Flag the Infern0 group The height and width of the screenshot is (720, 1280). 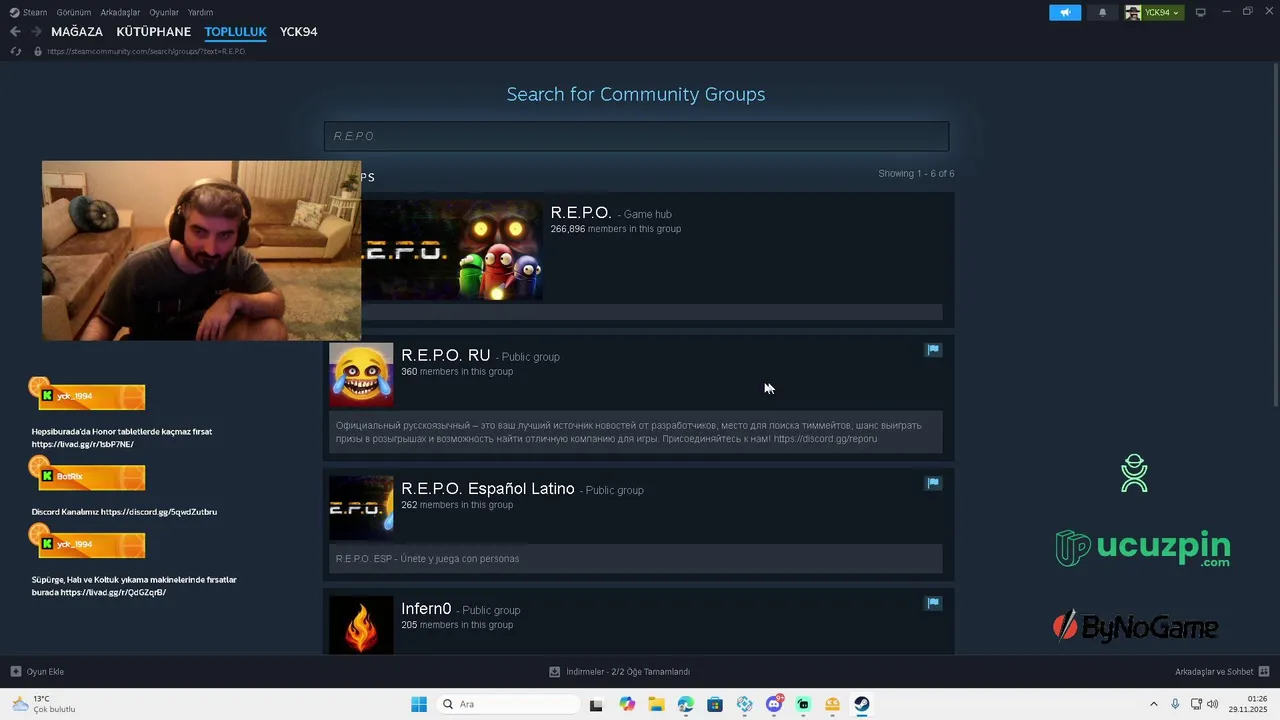(933, 603)
